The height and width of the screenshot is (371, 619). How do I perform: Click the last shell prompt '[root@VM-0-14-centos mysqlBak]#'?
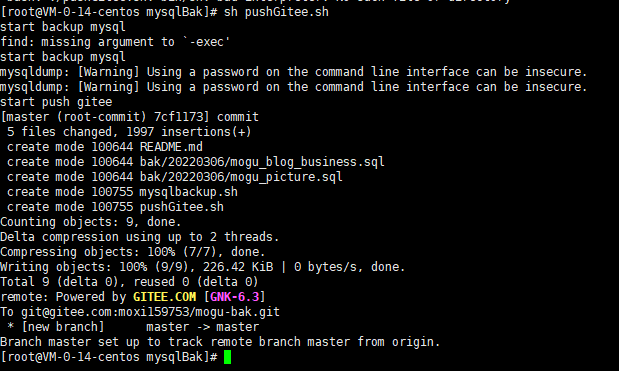tap(109, 357)
